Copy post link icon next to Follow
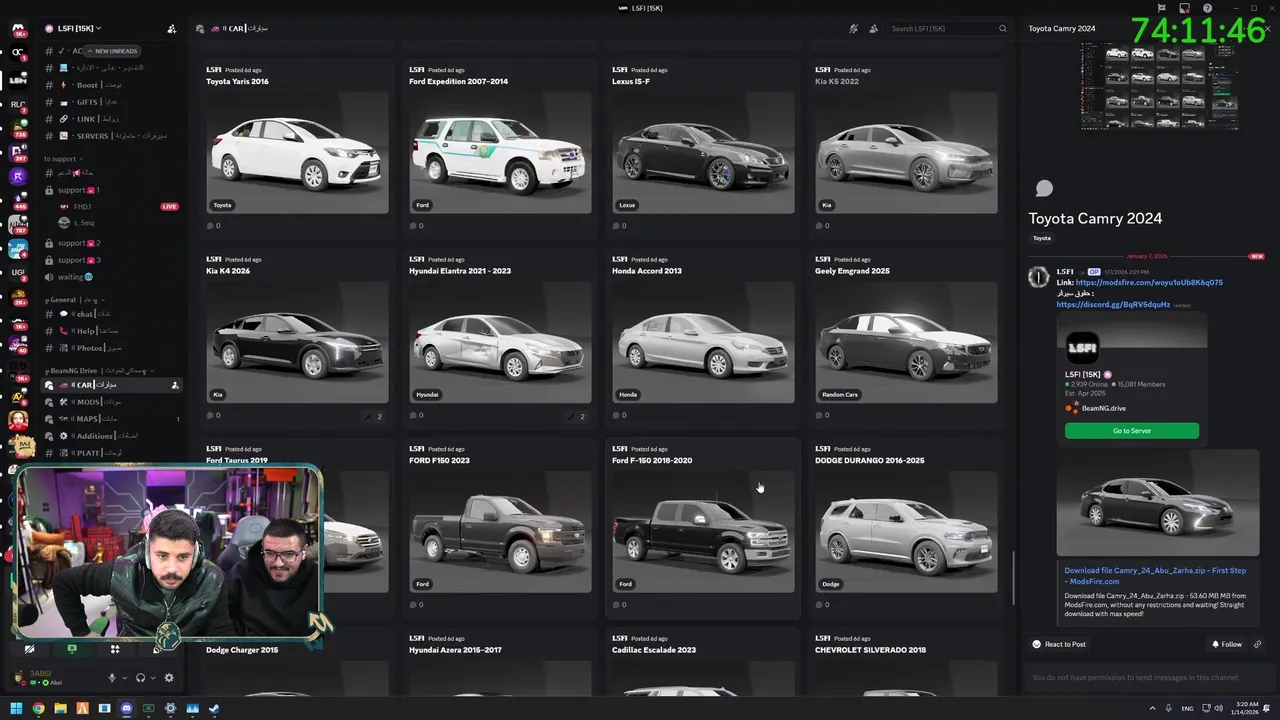The height and width of the screenshot is (720, 1280). (x=1257, y=644)
